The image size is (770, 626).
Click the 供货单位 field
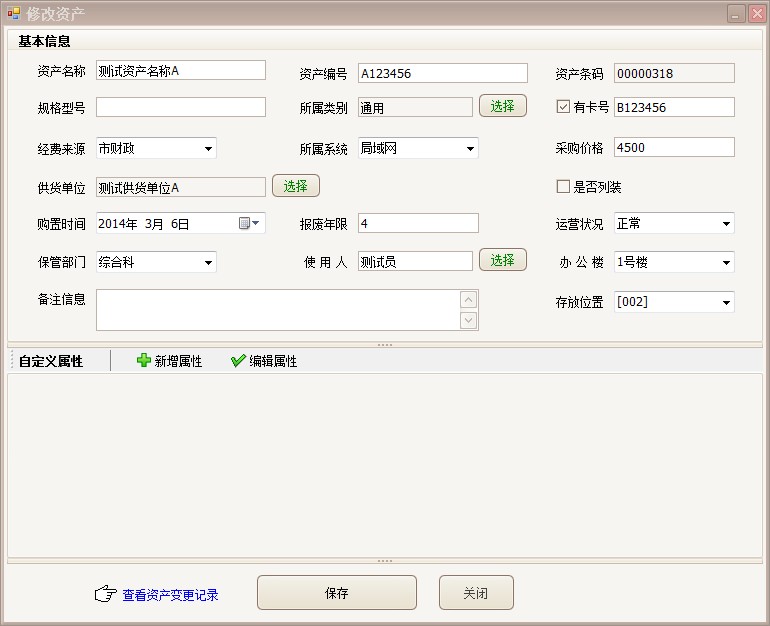click(181, 187)
